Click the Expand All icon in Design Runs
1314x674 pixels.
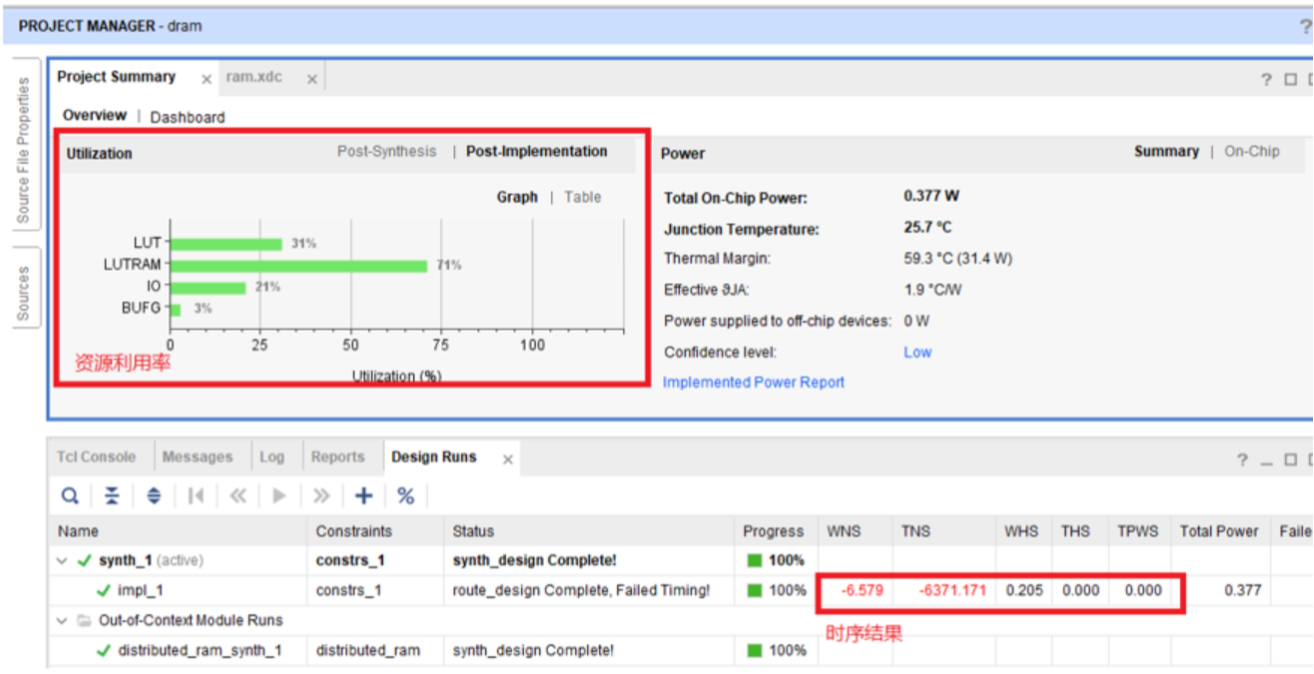click(153, 496)
